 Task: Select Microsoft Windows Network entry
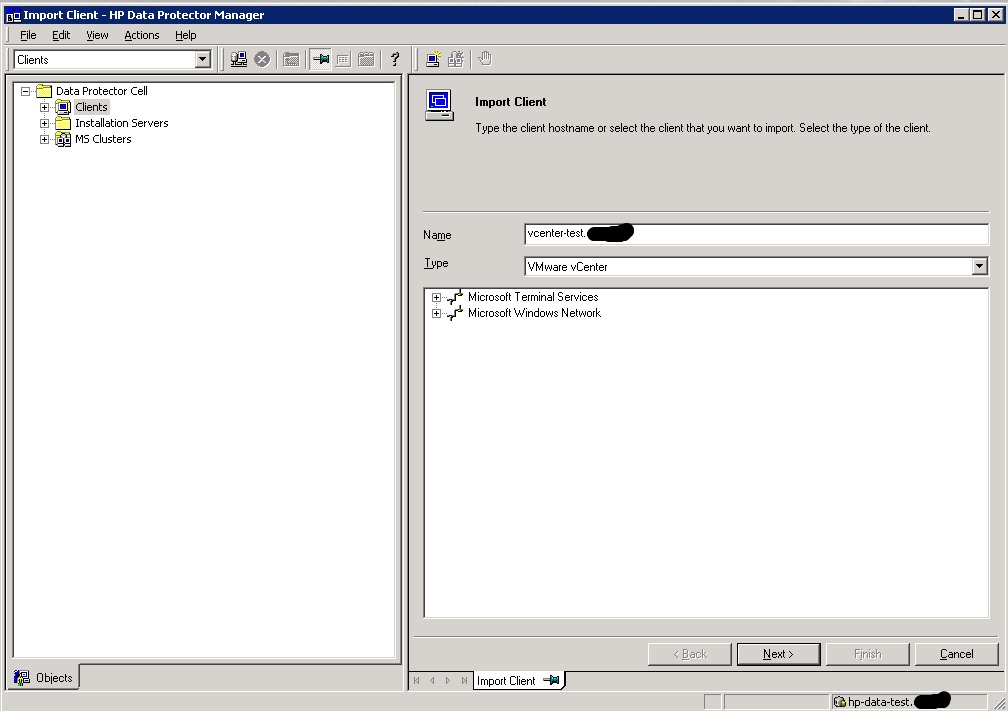534,313
